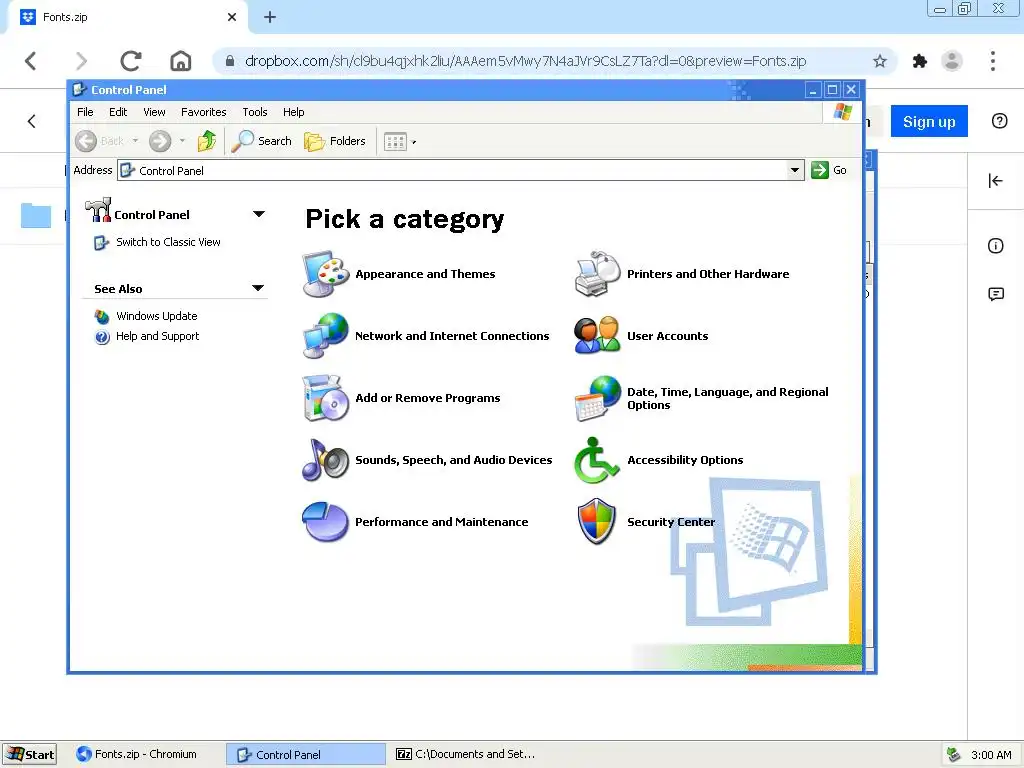Click the Dropbox comments icon

(x=996, y=294)
